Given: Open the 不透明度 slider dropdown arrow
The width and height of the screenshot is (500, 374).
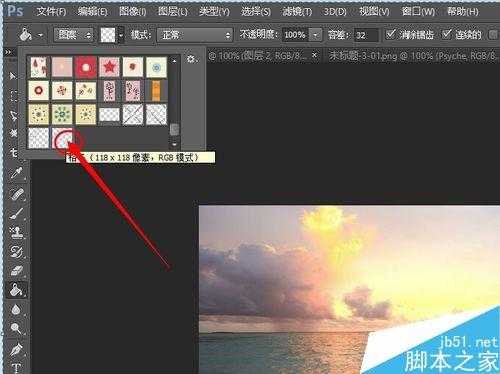Looking at the screenshot, I should tap(315, 35).
